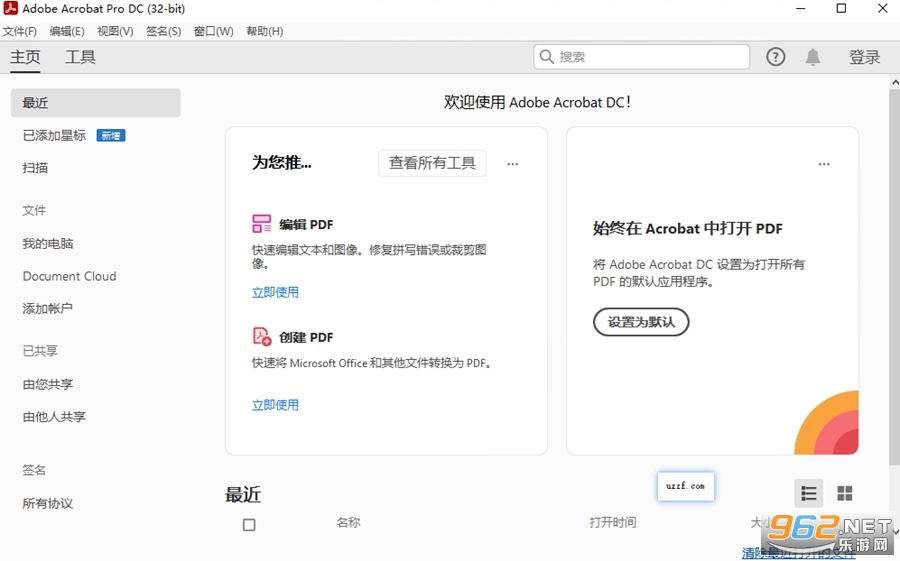Select 最近 in the sidebar
Viewport: 900px width, 561px height.
point(95,103)
